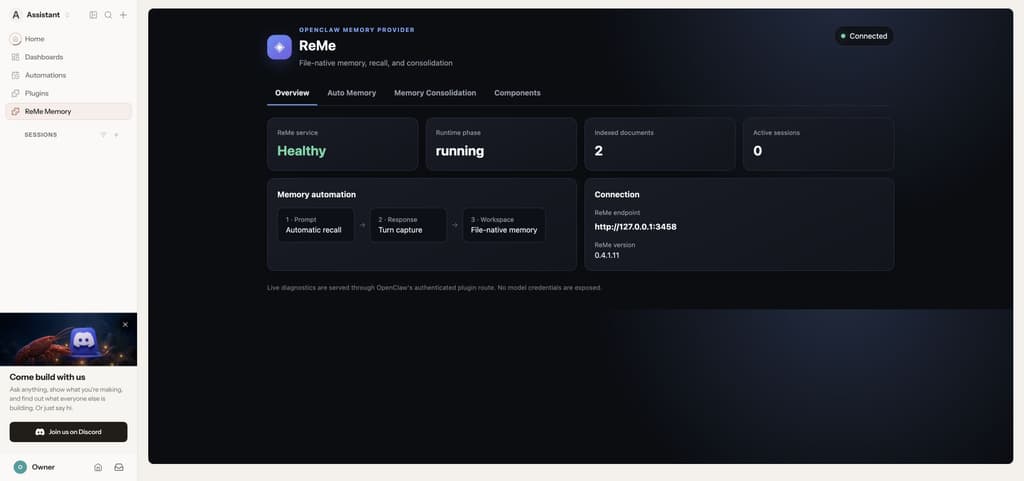Filter sessions using the funnel icon
Viewport: 1024px width, 481px height.
click(x=103, y=135)
